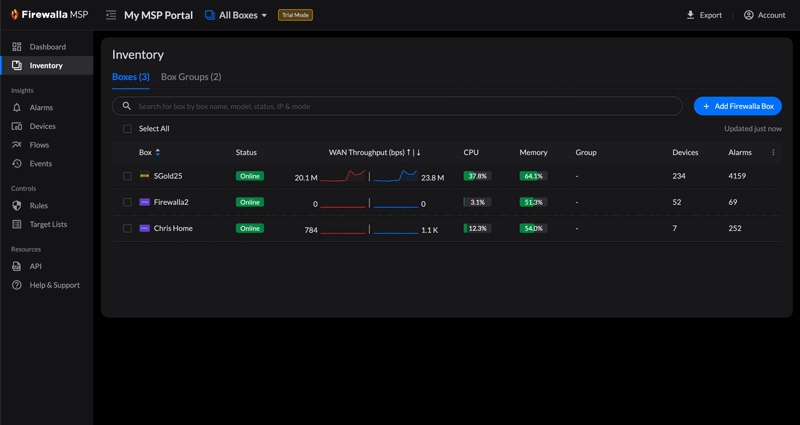
Task: Click the Online status of SGold25
Action: pos(250,176)
